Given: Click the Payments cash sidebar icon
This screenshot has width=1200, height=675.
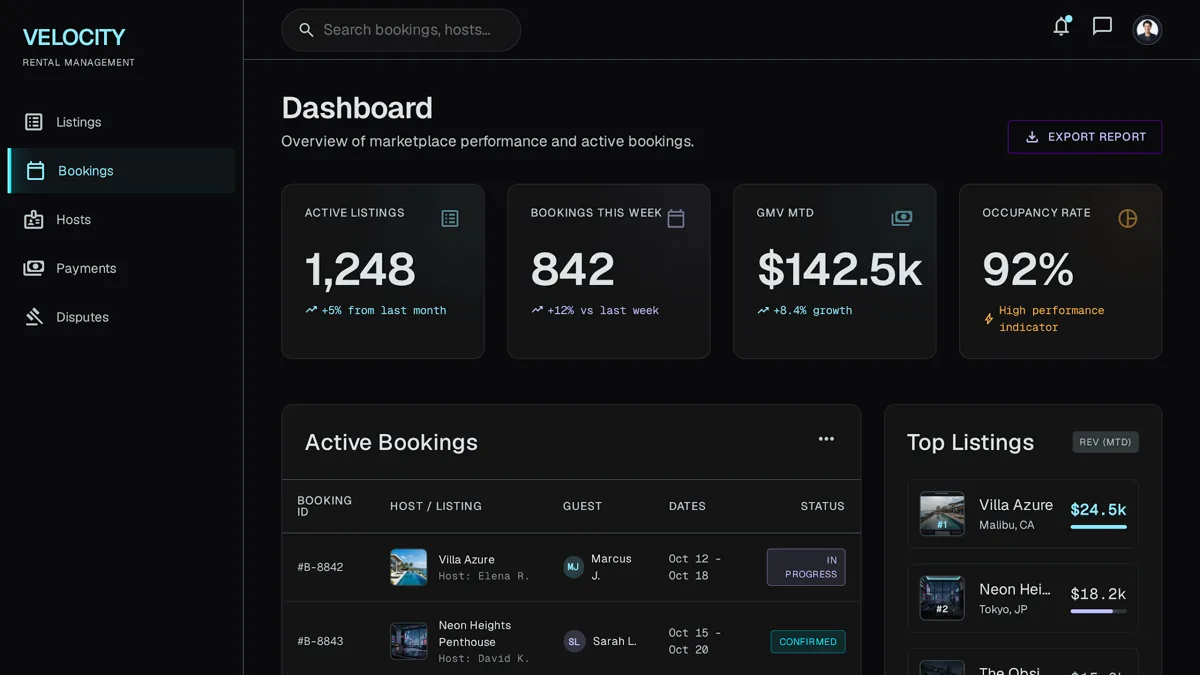Looking at the screenshot, I should click(34, 268).
